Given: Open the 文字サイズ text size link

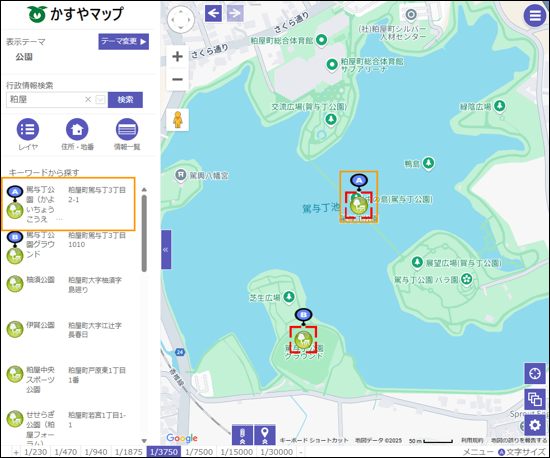Looking at the screenshot, I should click(522, 452).
